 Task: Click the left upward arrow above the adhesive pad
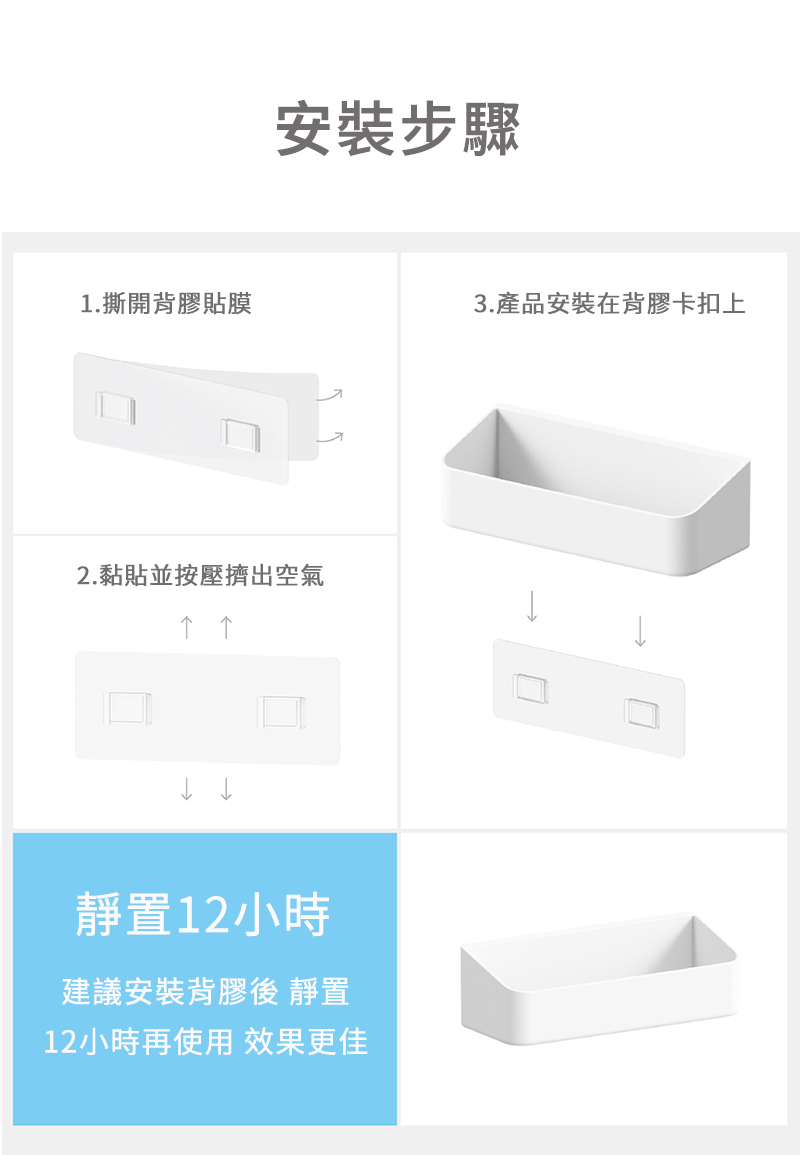(x=187, y=627)
